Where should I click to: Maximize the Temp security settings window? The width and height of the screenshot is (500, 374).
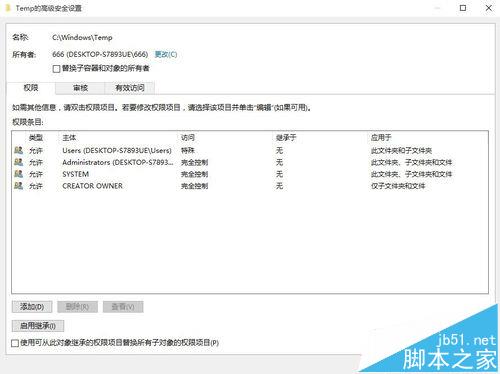tap(463, 8)
